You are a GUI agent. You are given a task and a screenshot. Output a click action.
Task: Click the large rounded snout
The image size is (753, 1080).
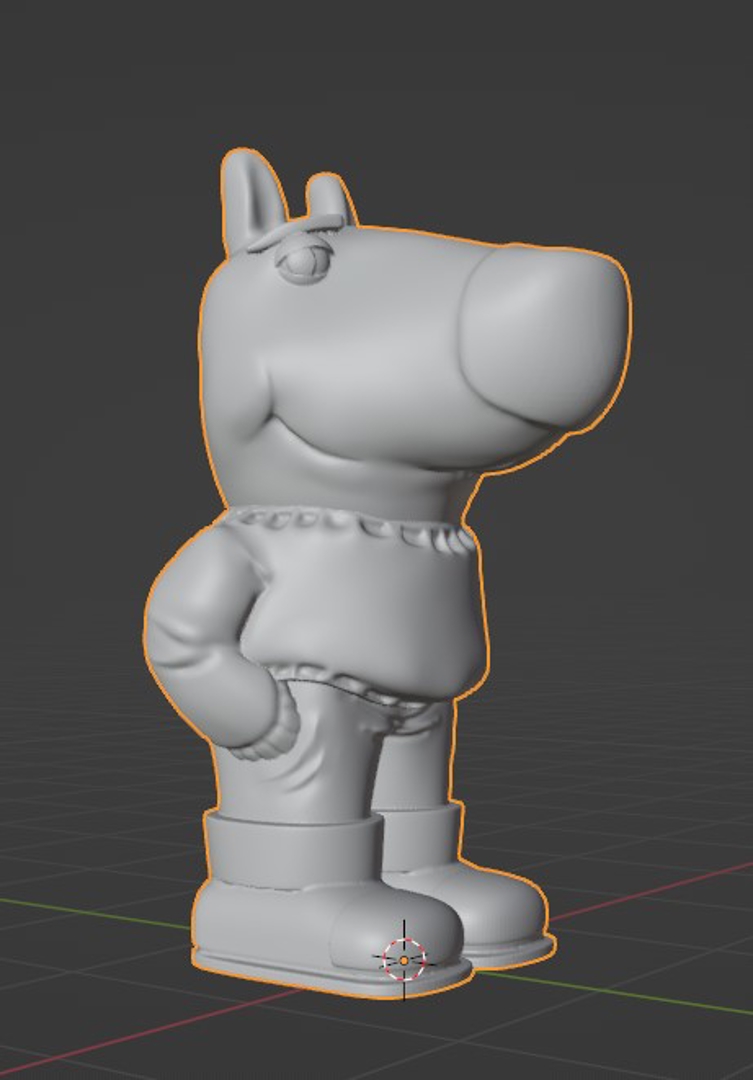click(545, 330)
